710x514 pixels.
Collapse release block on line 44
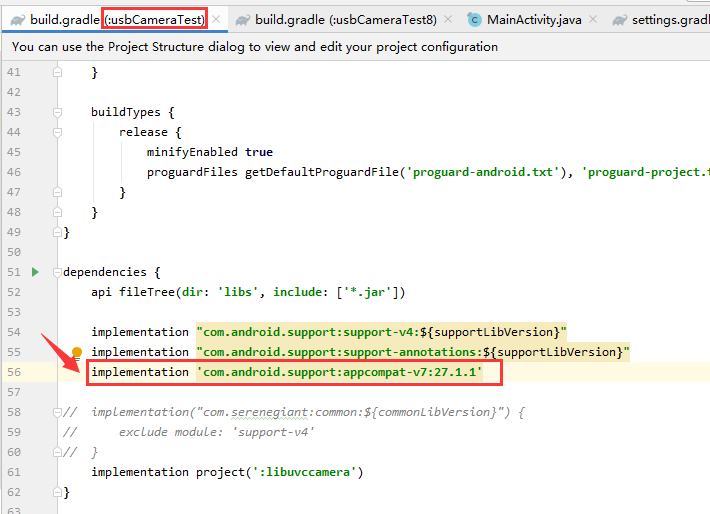(x=58, y=132)
